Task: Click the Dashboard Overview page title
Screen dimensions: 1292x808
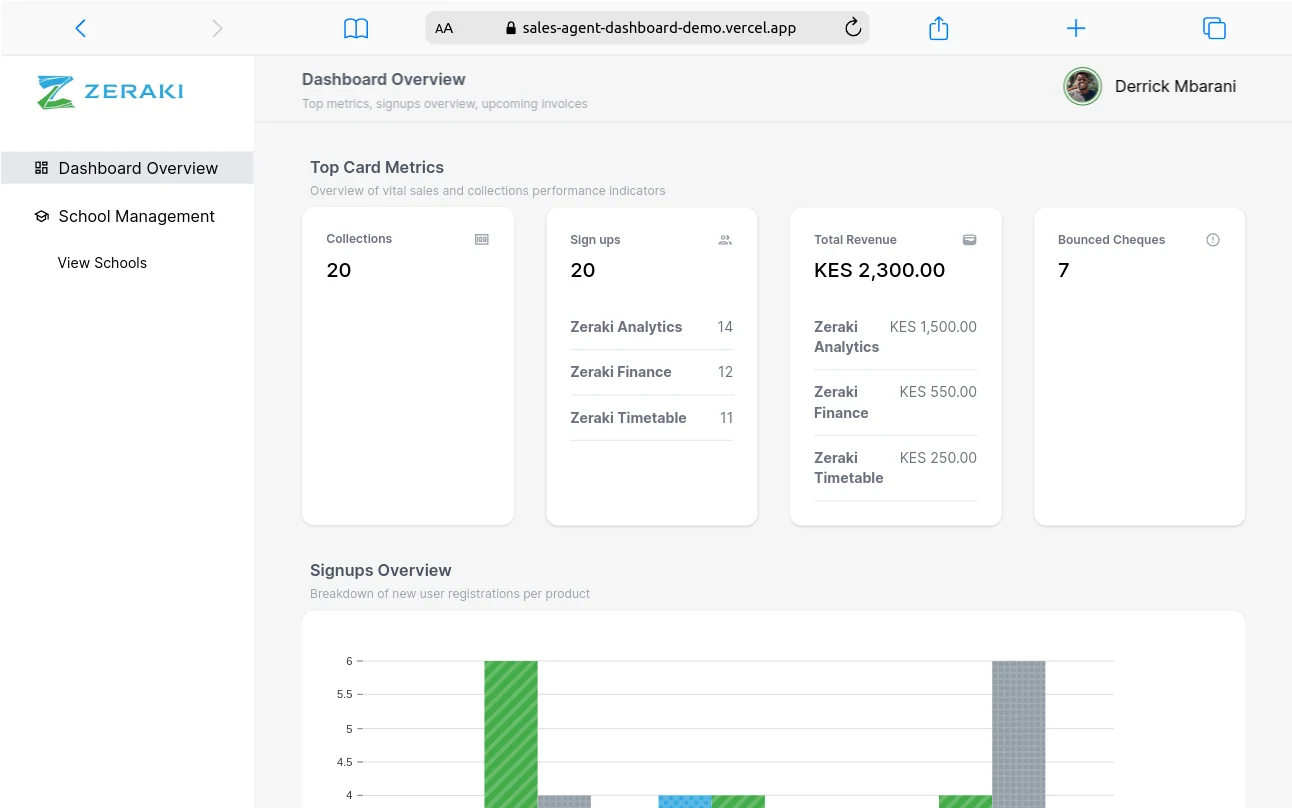Action: [384, 79]
